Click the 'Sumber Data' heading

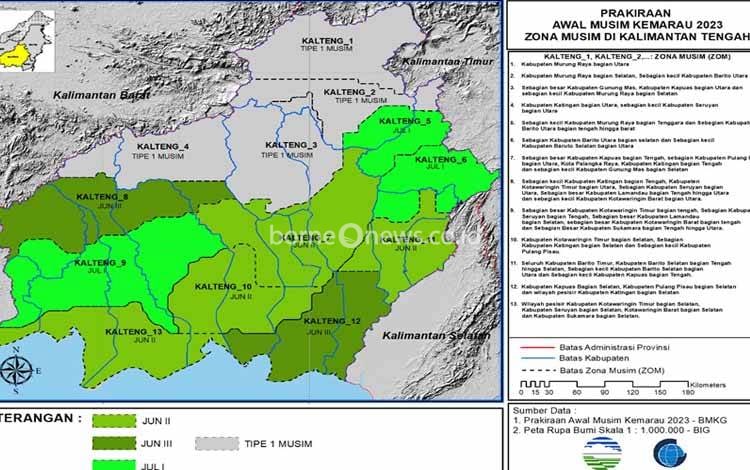[x=544, y=411]
